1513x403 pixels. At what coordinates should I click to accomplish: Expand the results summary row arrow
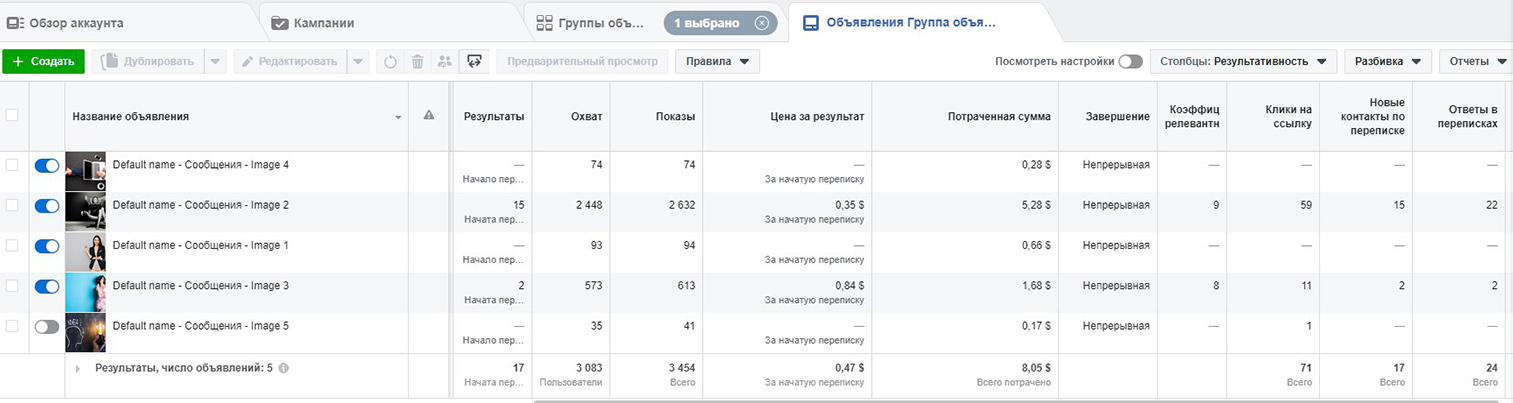77,368
